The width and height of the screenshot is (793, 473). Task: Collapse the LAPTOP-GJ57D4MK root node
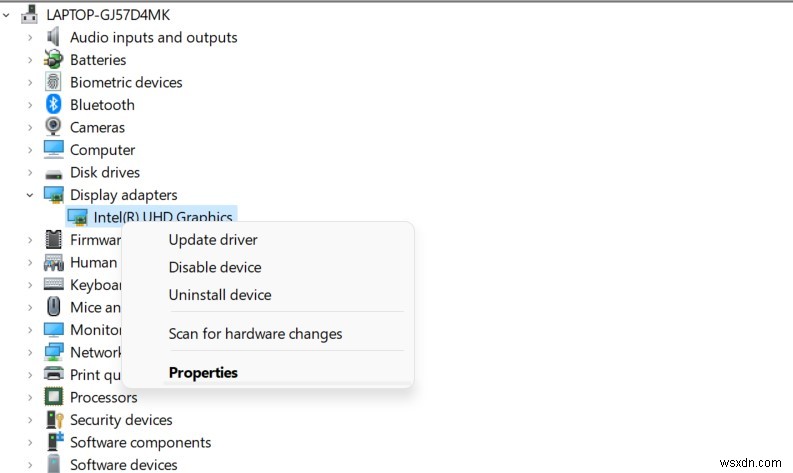(x=8, y=16)
